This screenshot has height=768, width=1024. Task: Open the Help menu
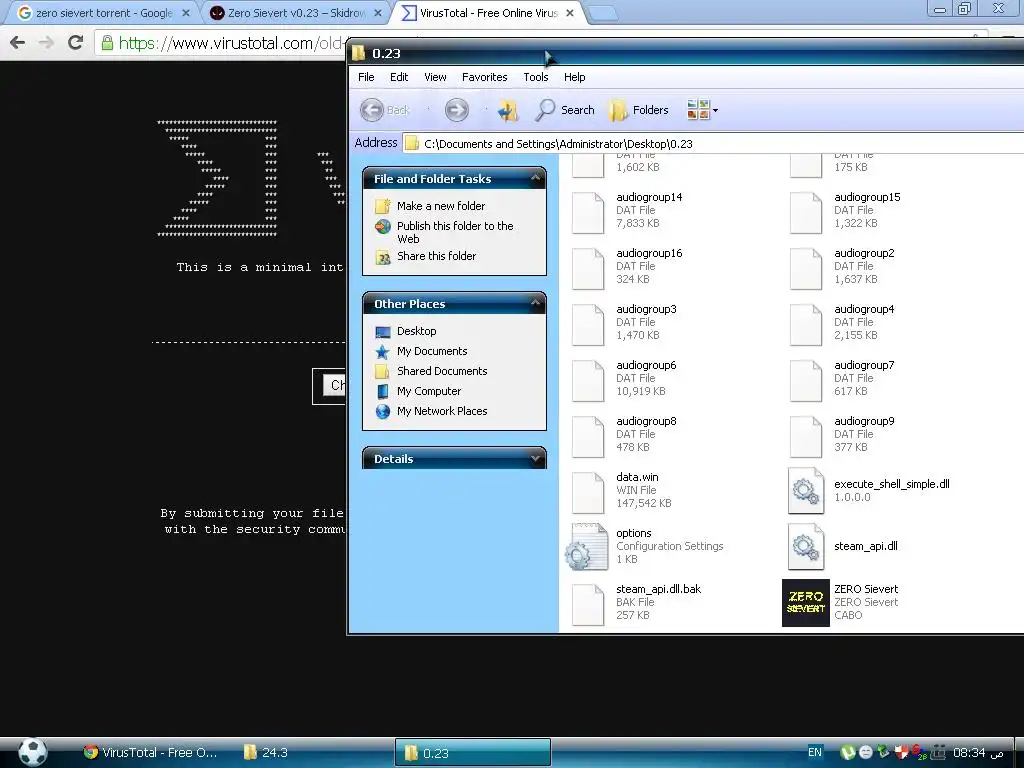575,77
